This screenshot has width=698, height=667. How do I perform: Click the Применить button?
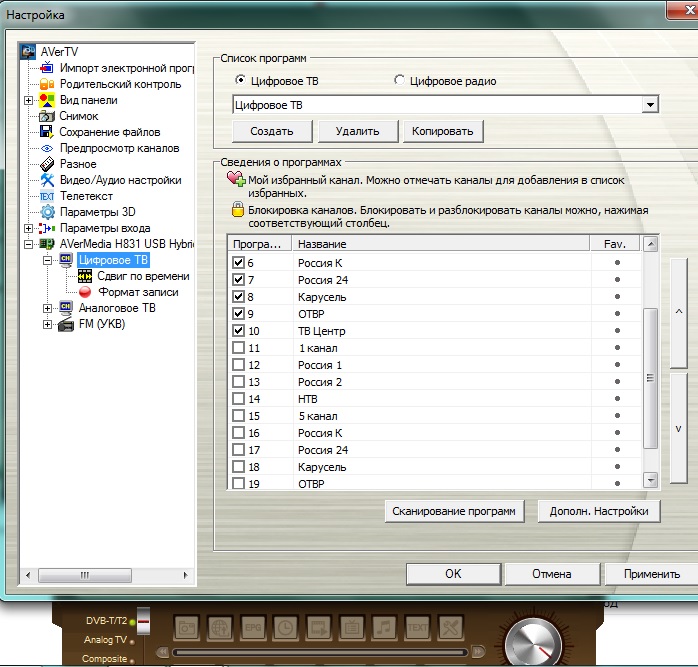pos(651,574)
